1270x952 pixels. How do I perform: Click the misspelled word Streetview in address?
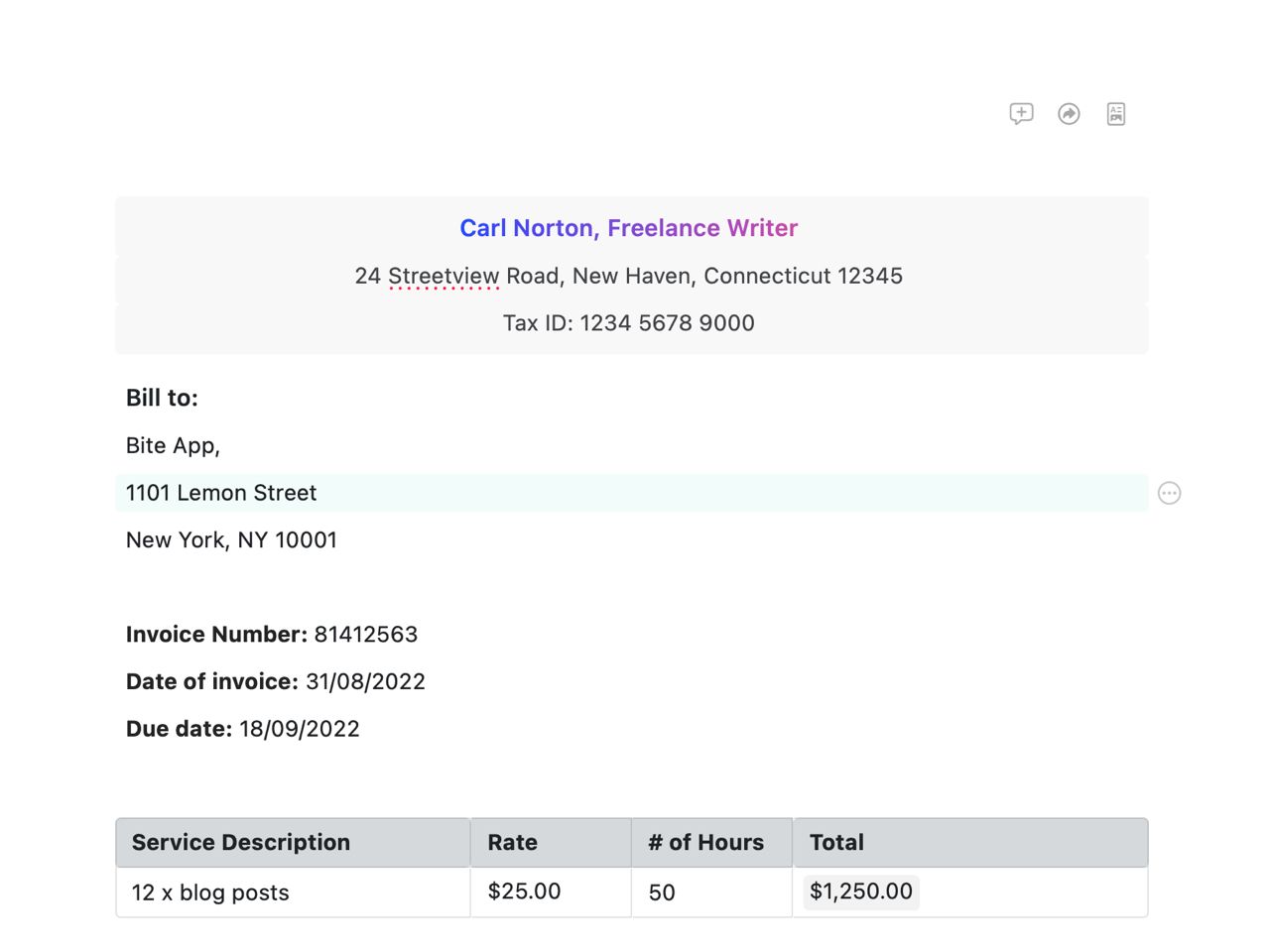pyautogui.click(x=444, y=277)
